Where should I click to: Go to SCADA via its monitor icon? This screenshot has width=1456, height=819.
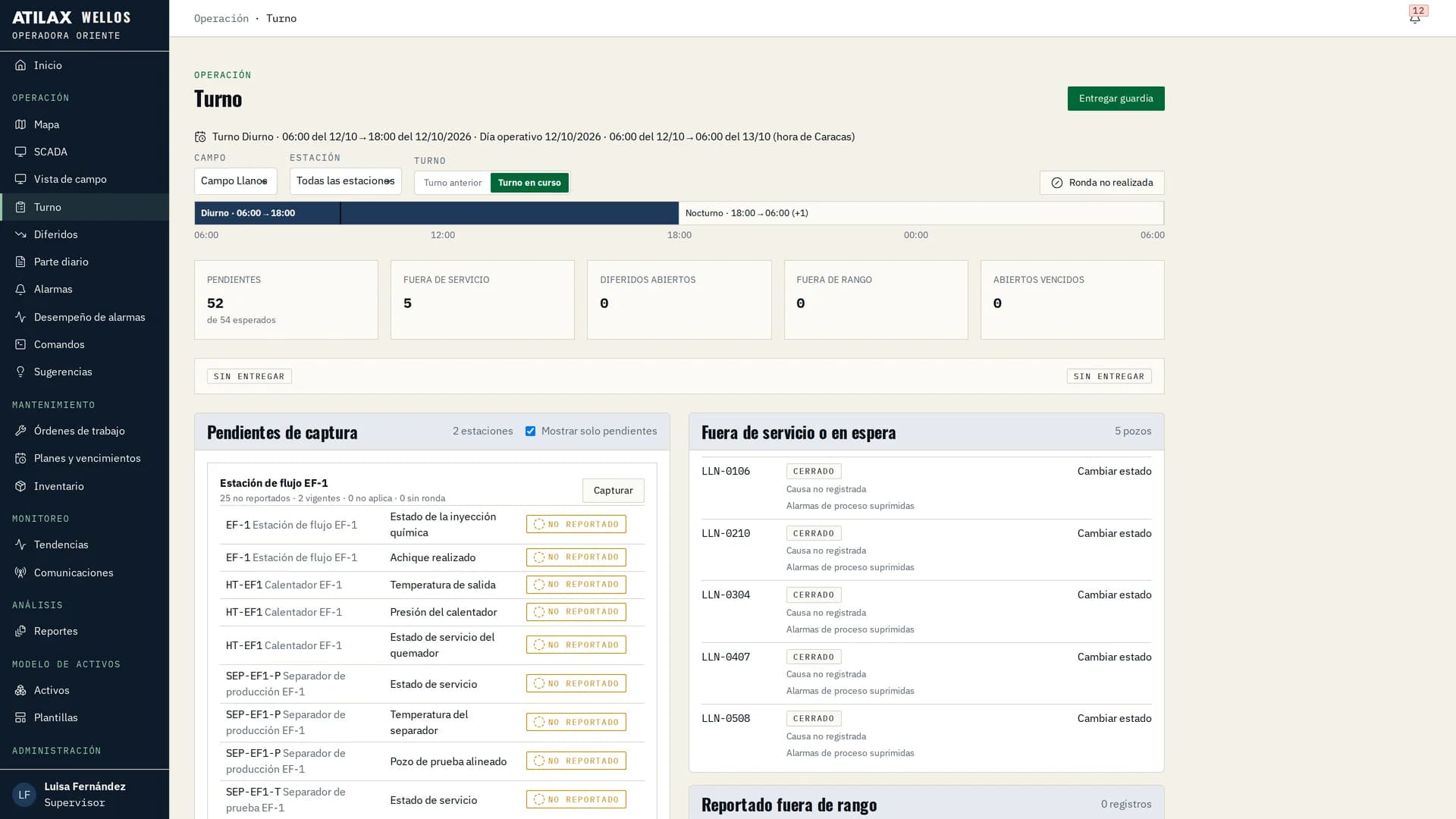click(x=20, y=152)
